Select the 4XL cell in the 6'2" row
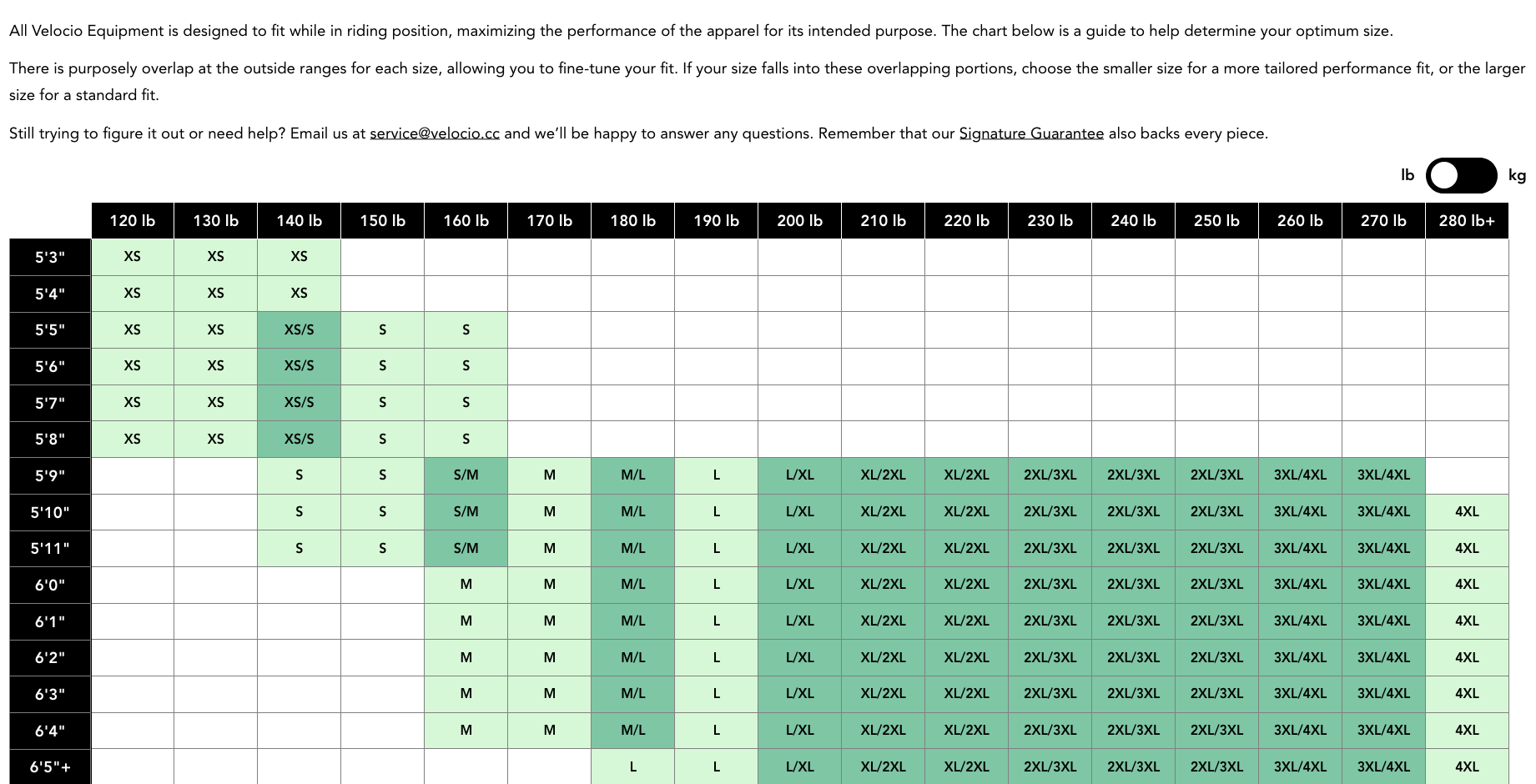 1467,657
